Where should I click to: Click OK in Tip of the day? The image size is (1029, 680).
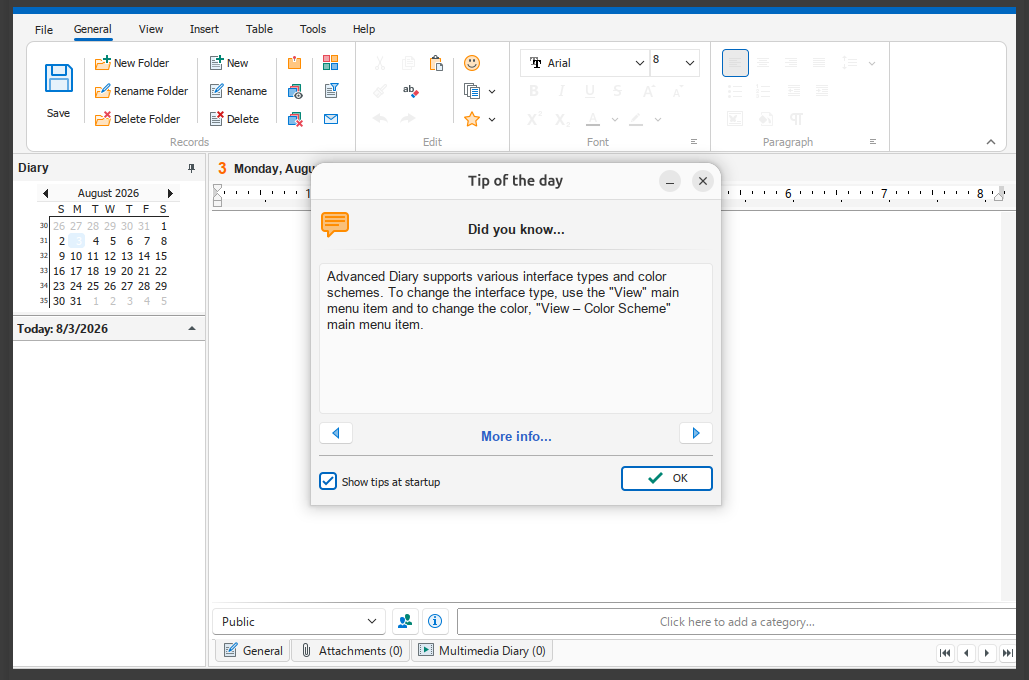point(667,478)
